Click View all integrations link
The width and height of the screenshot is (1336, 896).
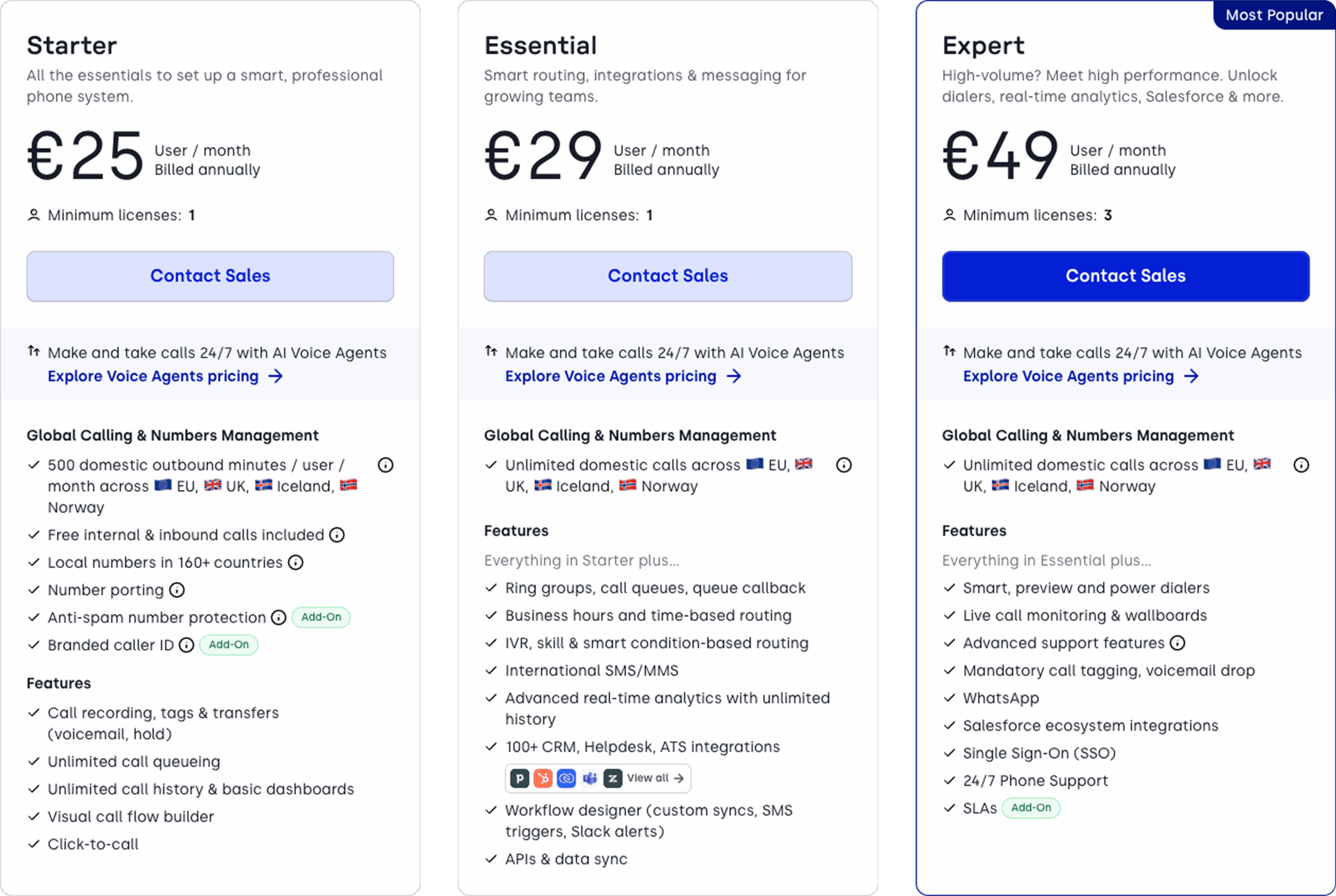(x=655, y=778)
